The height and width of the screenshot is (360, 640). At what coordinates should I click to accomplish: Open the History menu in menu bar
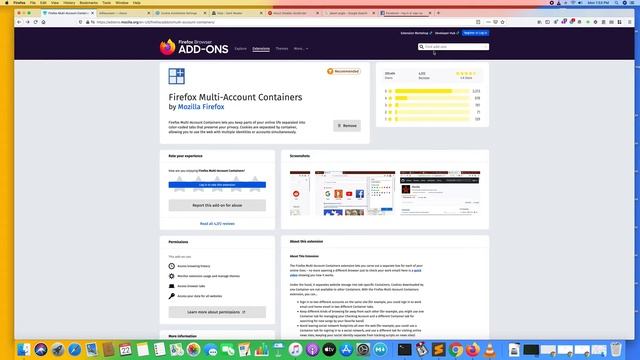point(69,2)
